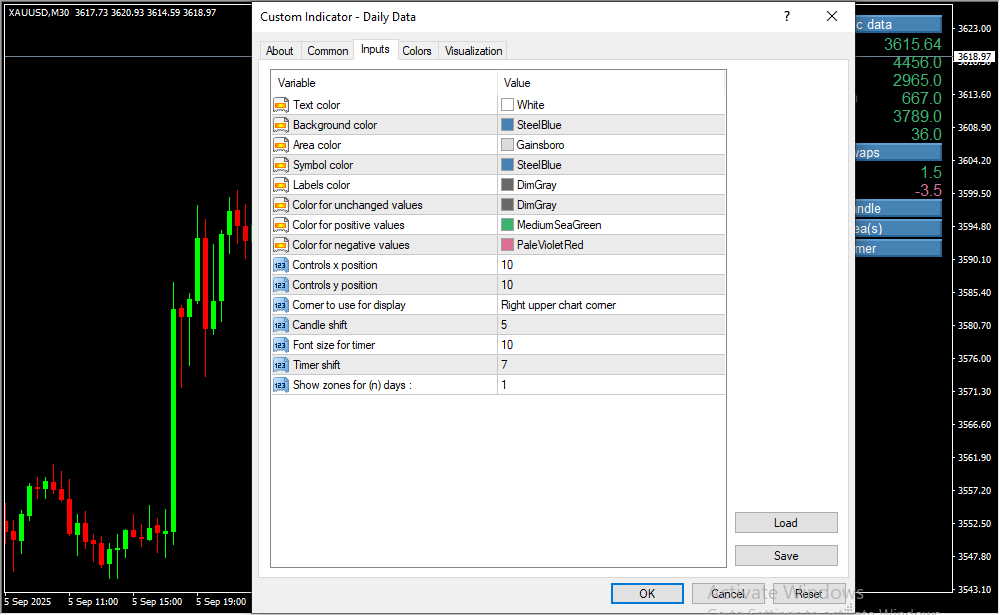Screen dimensions: 1000x615
Task: Select the White text color swatch
Action: [x=507, y=105]
